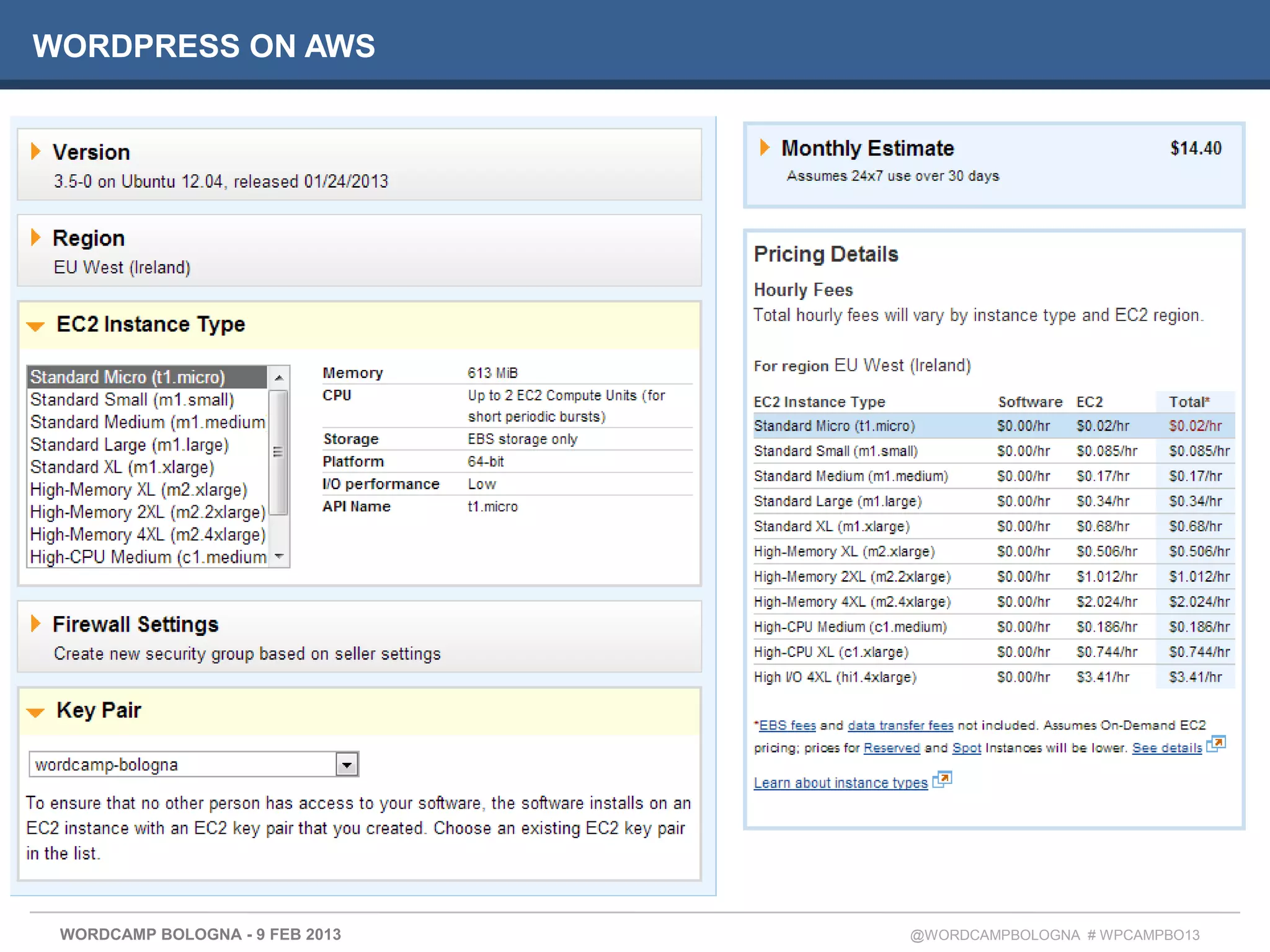The height and width of the screenshot is (952, 1270).
Task: Collapse the Key Pair section arrow
Action: tap(36, 712)
